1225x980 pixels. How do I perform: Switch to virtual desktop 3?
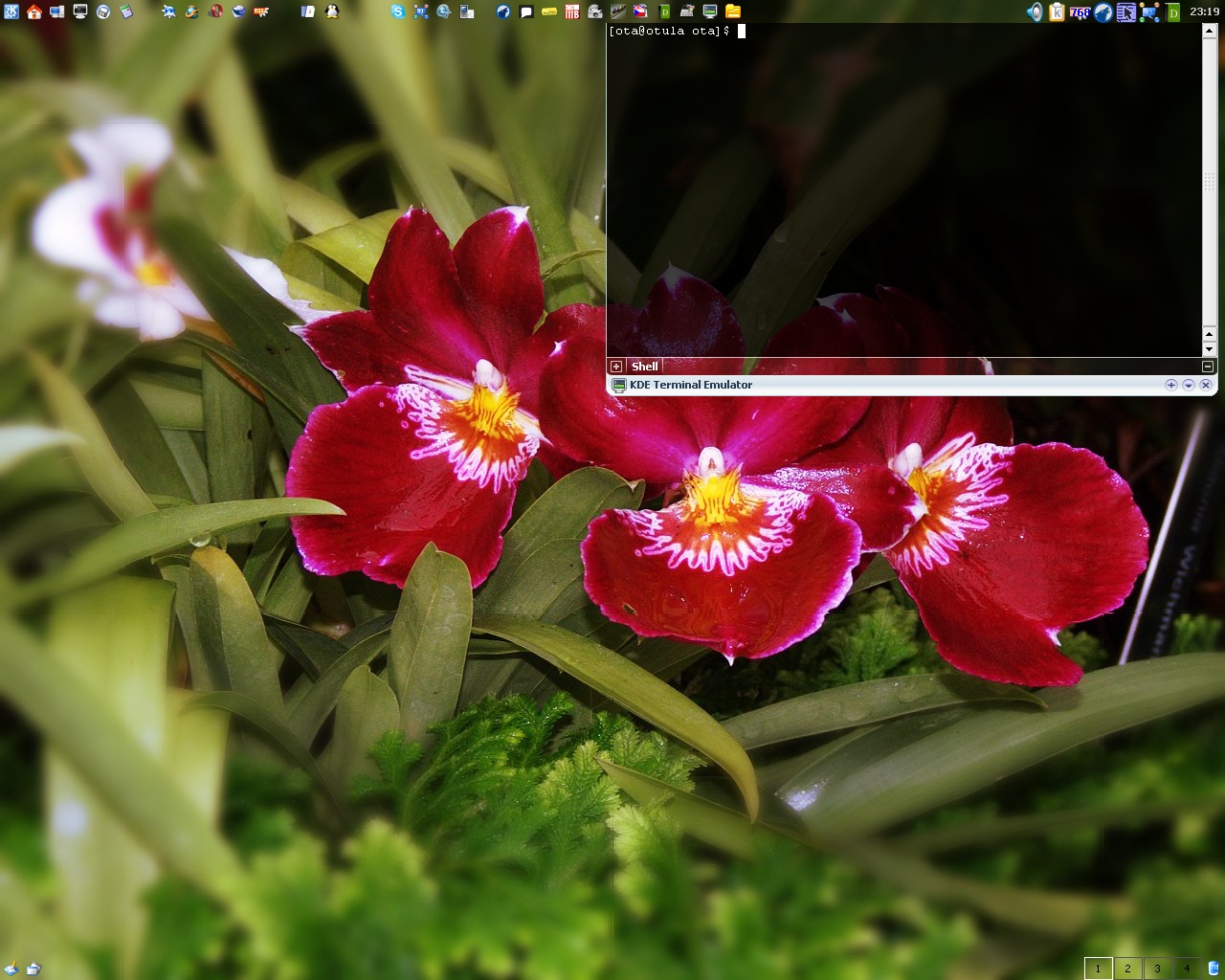[x=1157, y=969]
